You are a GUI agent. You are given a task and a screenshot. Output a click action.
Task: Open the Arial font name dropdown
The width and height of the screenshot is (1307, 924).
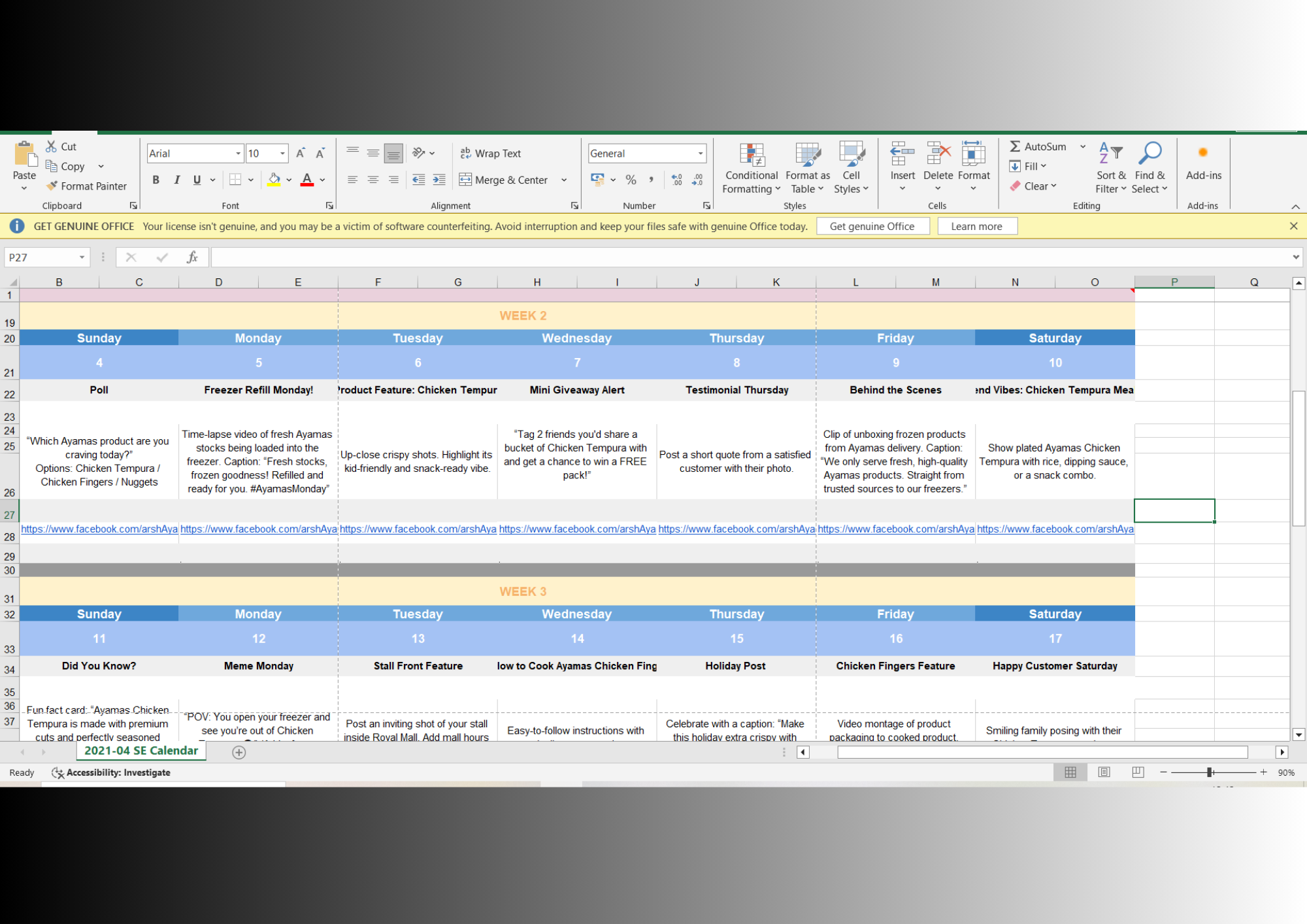click(x=238, y=154)
